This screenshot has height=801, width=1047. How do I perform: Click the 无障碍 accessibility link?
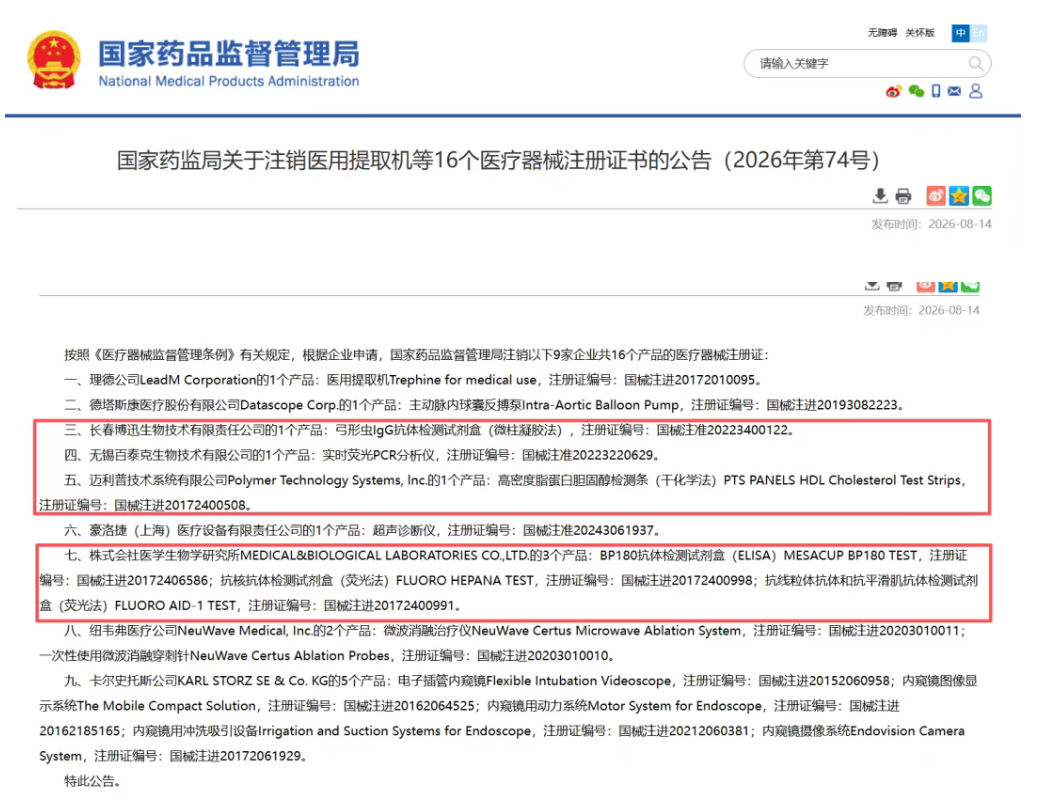(882, 33)
